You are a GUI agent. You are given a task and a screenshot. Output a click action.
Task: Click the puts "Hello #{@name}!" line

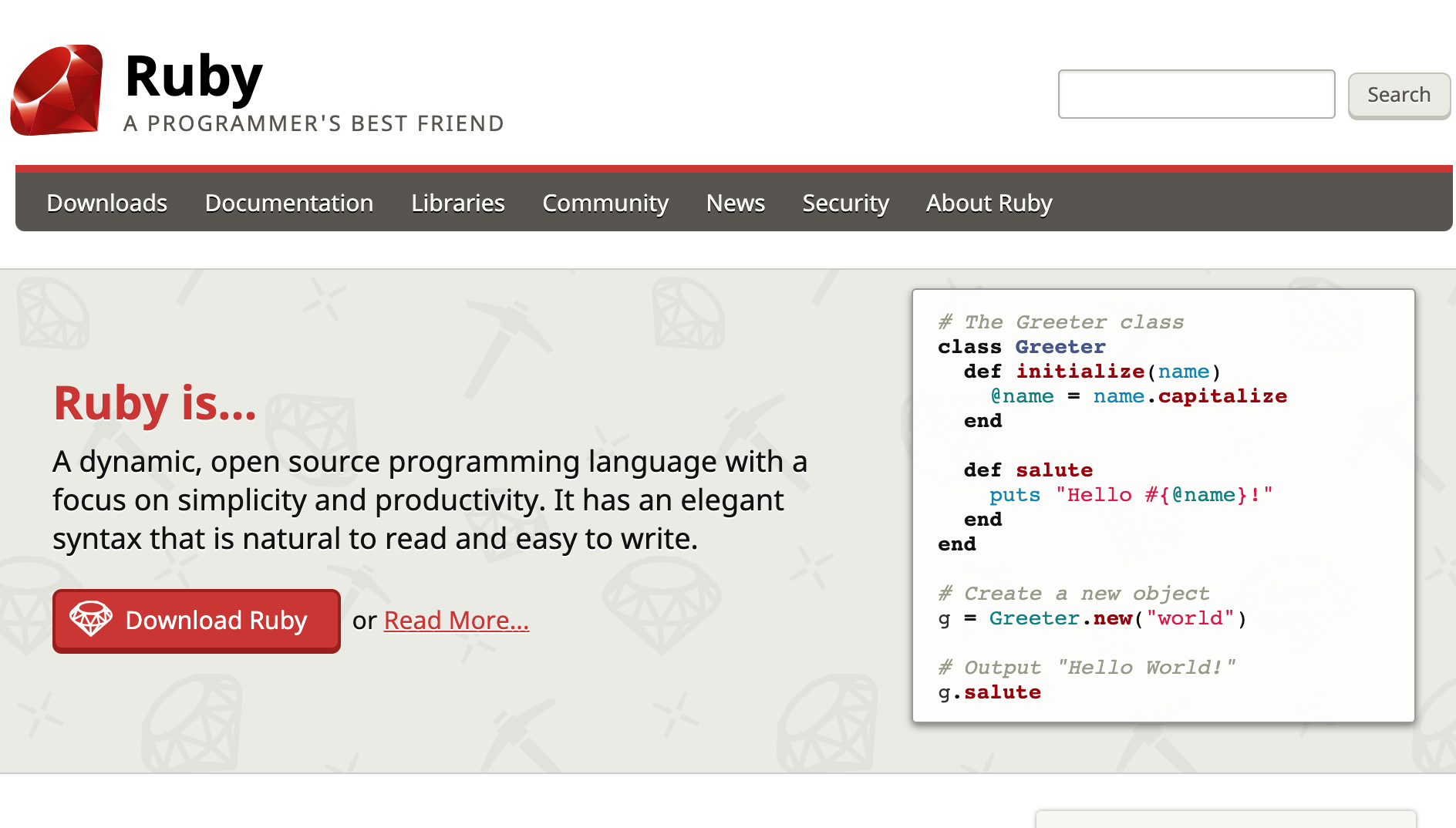(1131, 495)
